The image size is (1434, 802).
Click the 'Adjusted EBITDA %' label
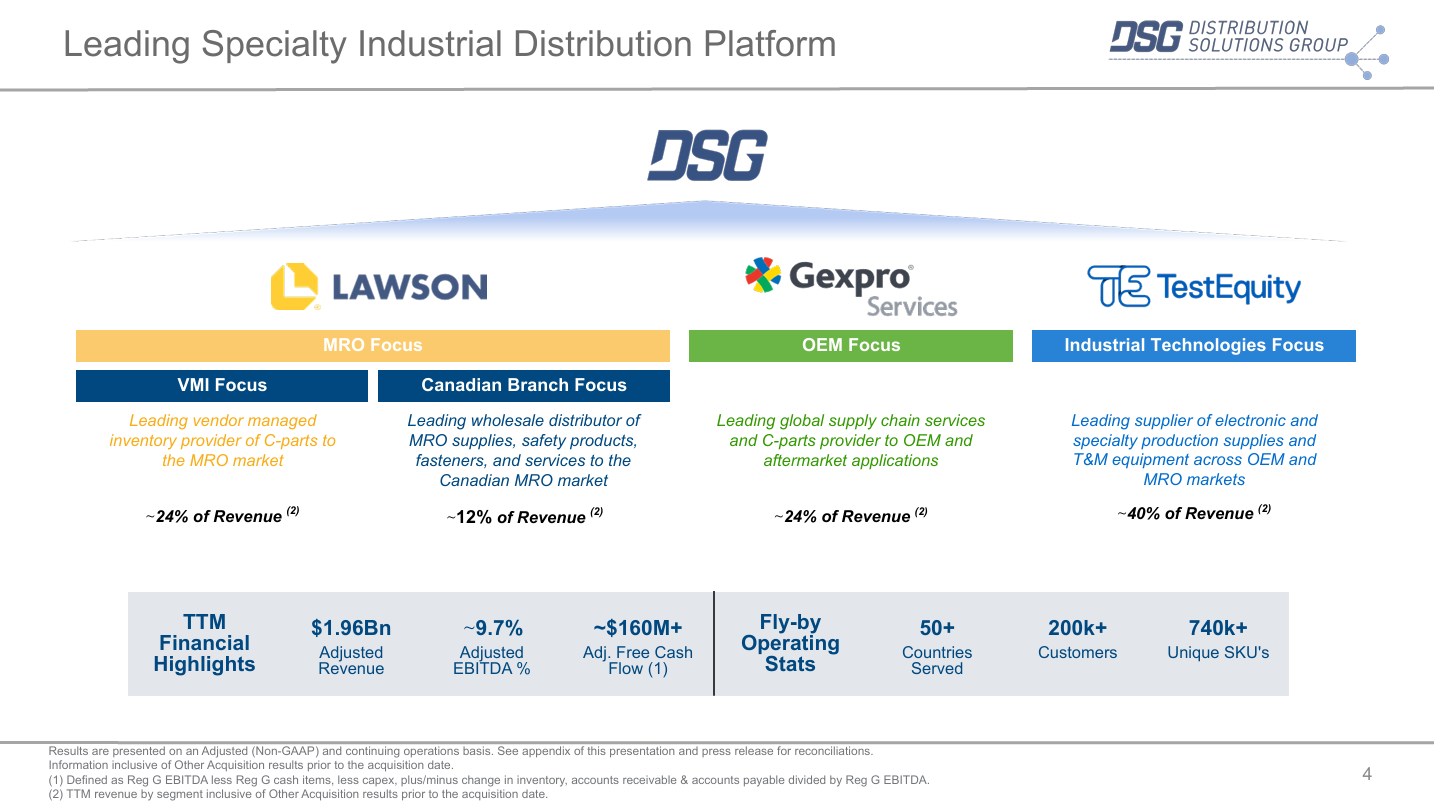(492, 660)
